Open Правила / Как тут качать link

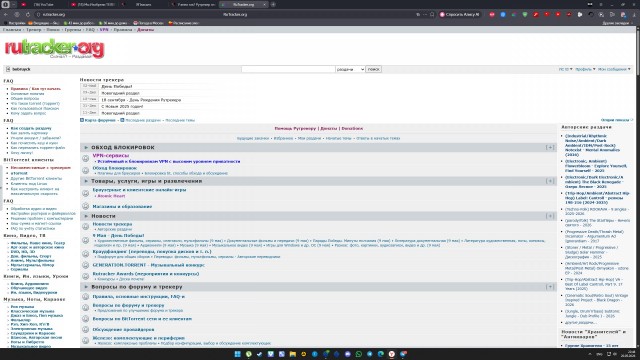(x=36, y=89)
